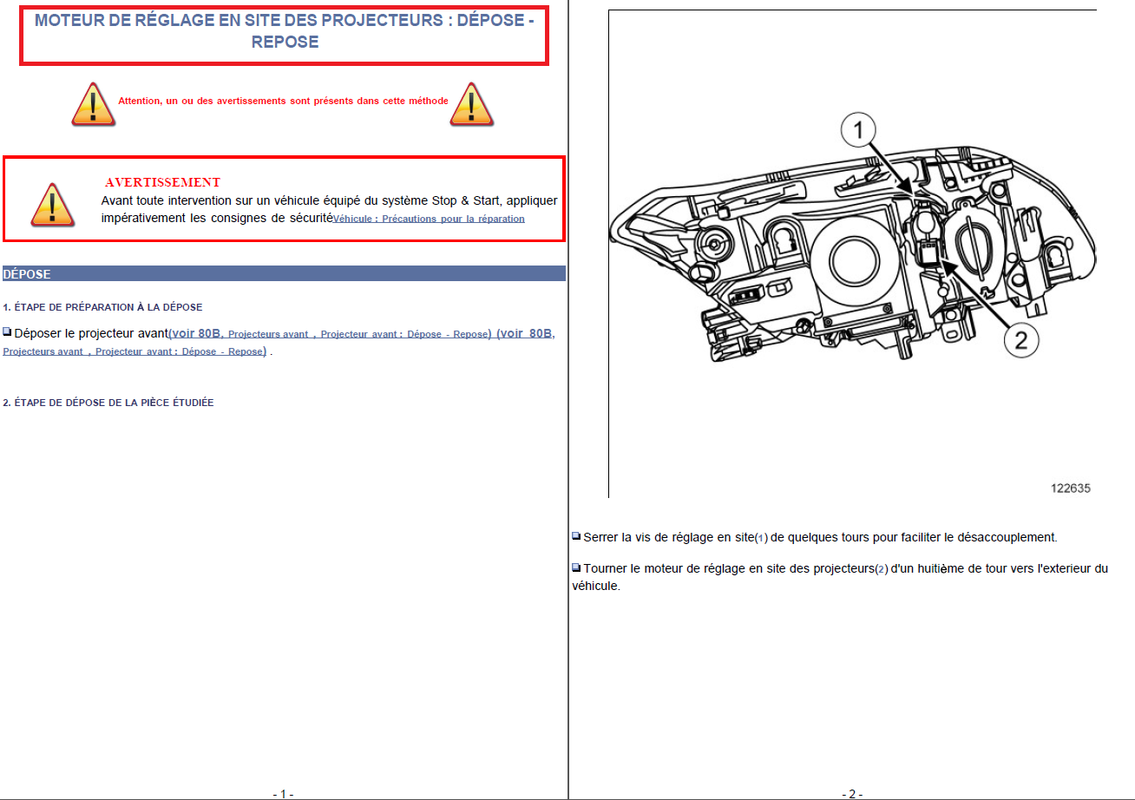Click the page number '- 2 -'
Screen dimensions: 1135x800
pyautogui.click(x=852, y=794)
